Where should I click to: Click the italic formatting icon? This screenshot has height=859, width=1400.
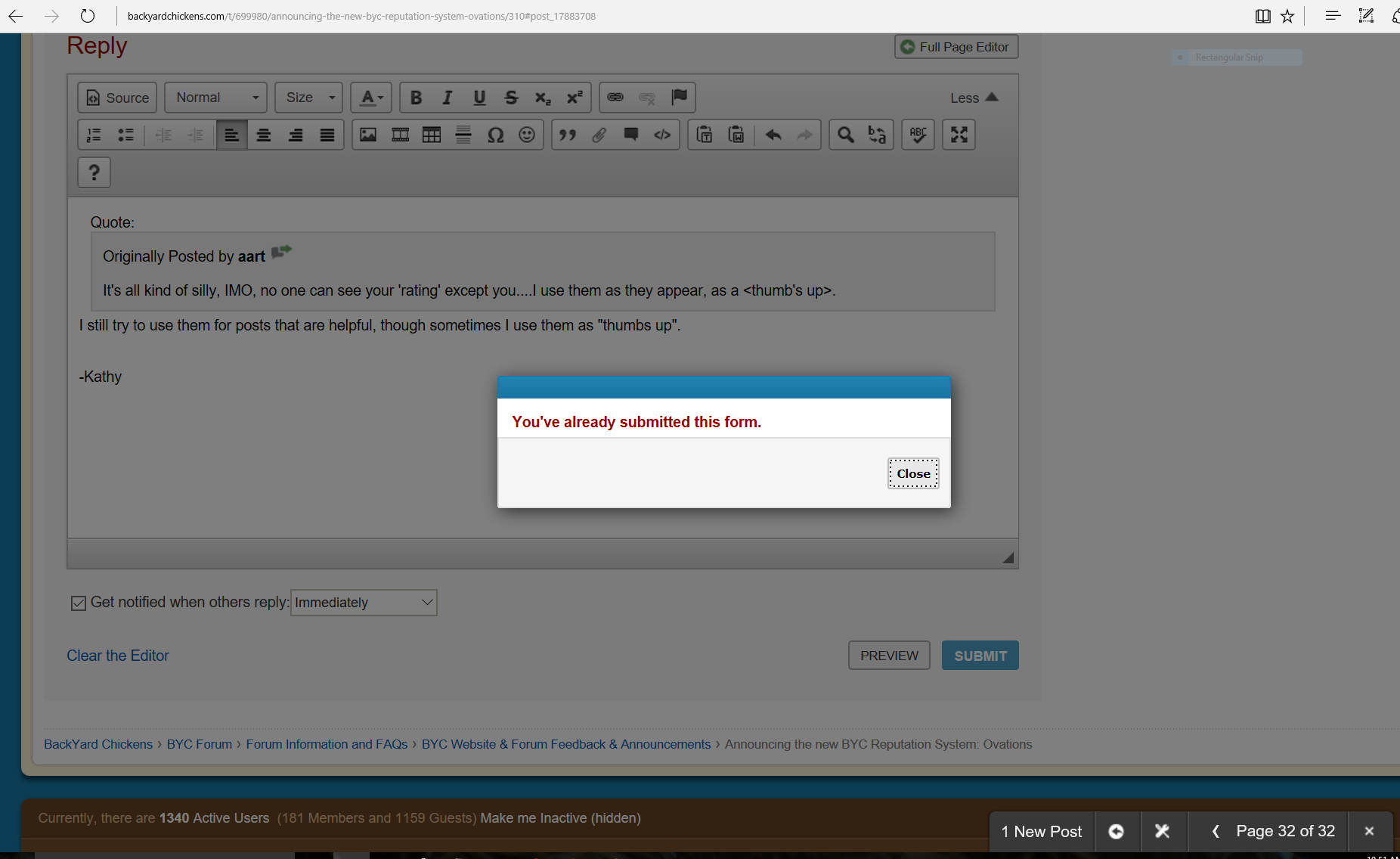(x=448, y=98)
